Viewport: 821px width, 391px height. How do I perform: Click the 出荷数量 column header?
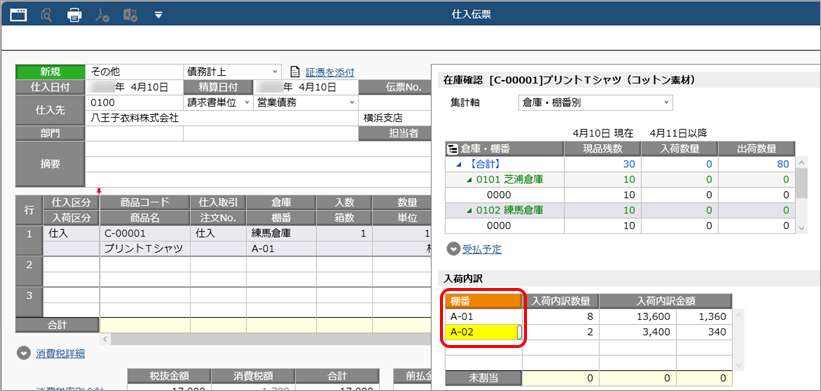tap(757, 149)
